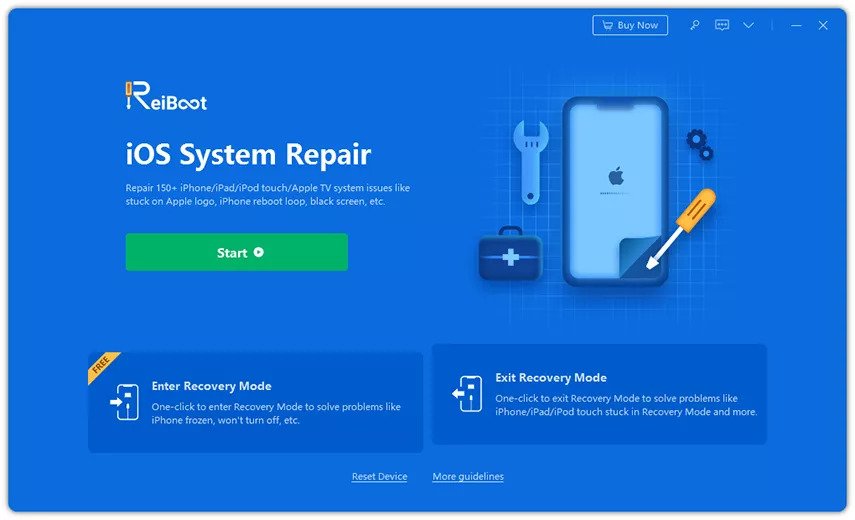Click the play arrow icon on Start
Viewport: 855px width, 520px height.
click(x=258, y=252)
